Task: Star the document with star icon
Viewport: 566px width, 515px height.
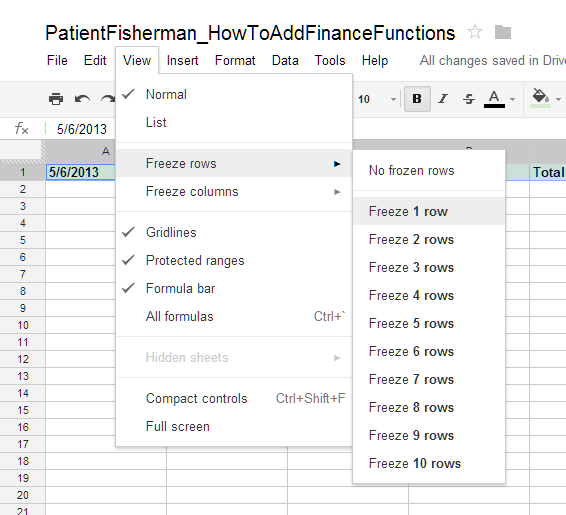Action: [475, 32]
